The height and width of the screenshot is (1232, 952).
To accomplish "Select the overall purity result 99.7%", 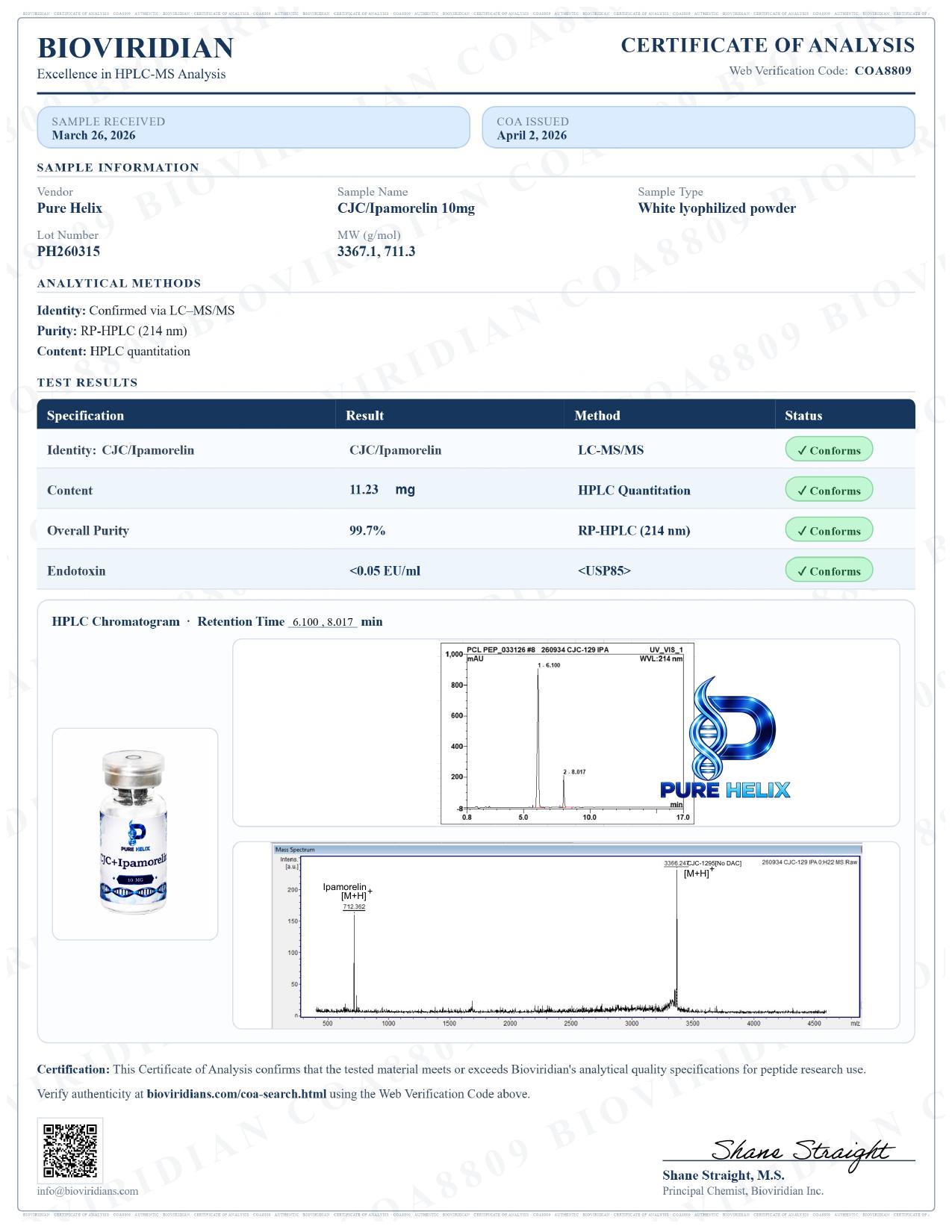I will [367, 531].
